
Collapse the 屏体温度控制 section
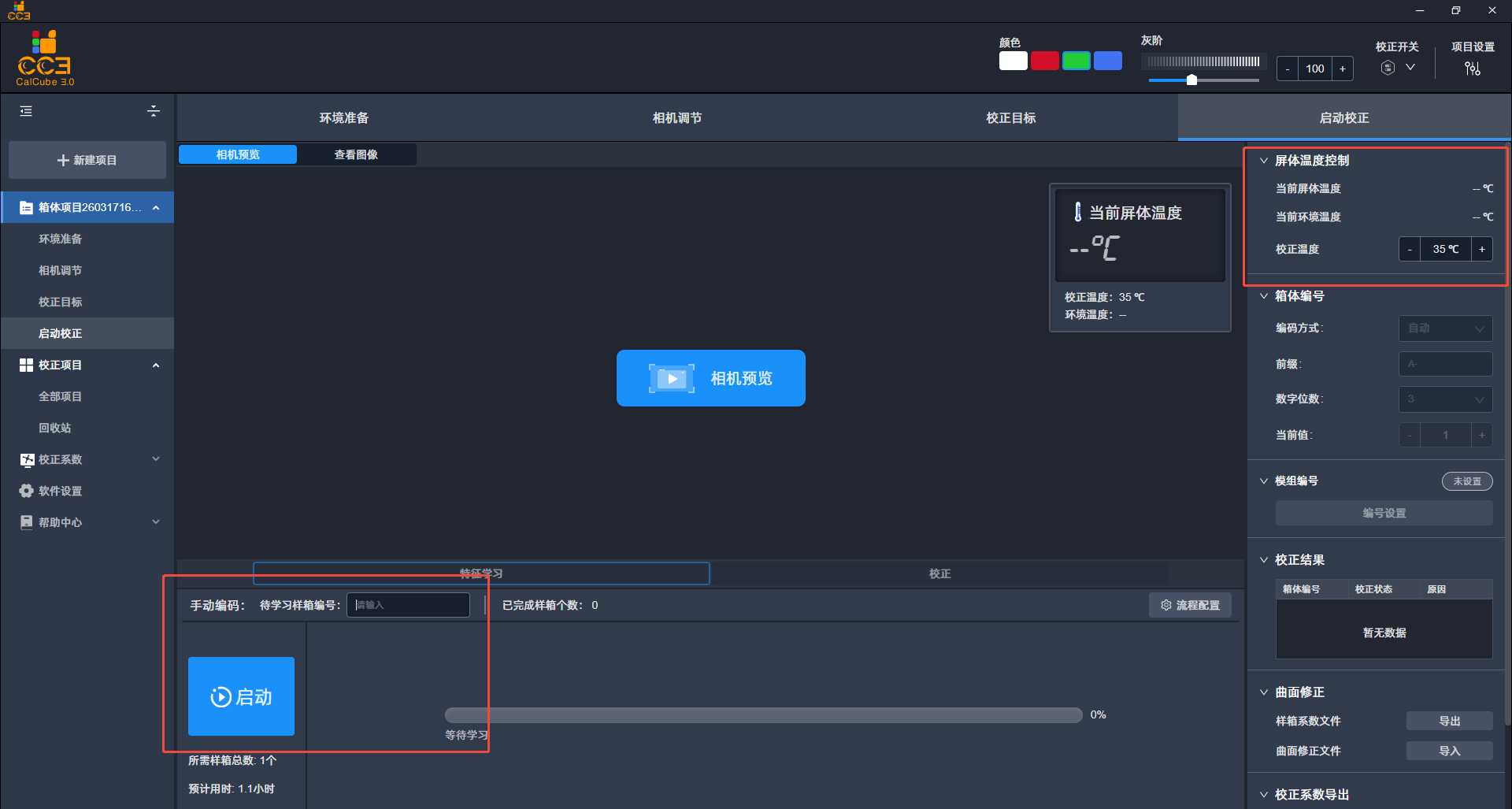[x=1264, y=161]
